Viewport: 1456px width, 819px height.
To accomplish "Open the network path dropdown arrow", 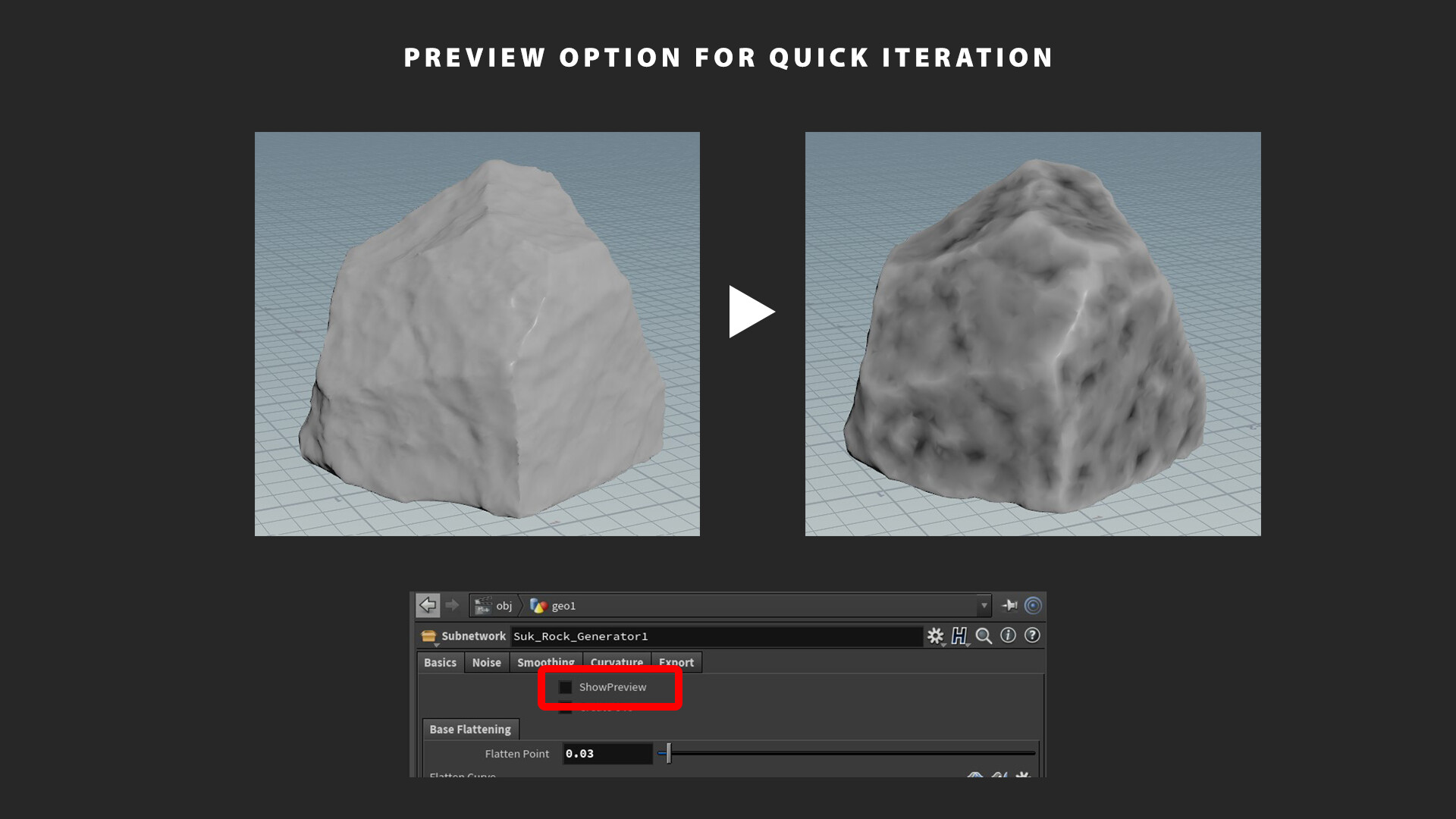I will [984, 605].
